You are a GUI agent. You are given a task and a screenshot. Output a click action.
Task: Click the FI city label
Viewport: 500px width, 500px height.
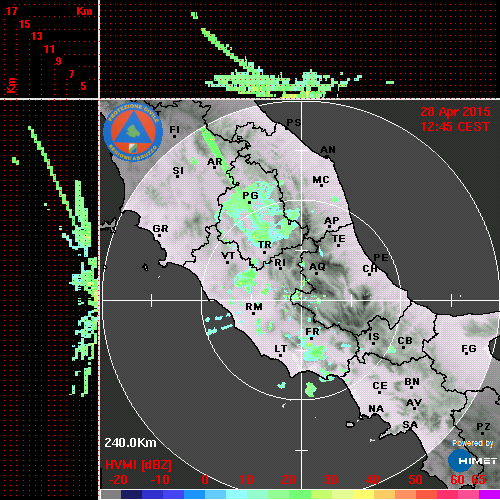(175, 129)
